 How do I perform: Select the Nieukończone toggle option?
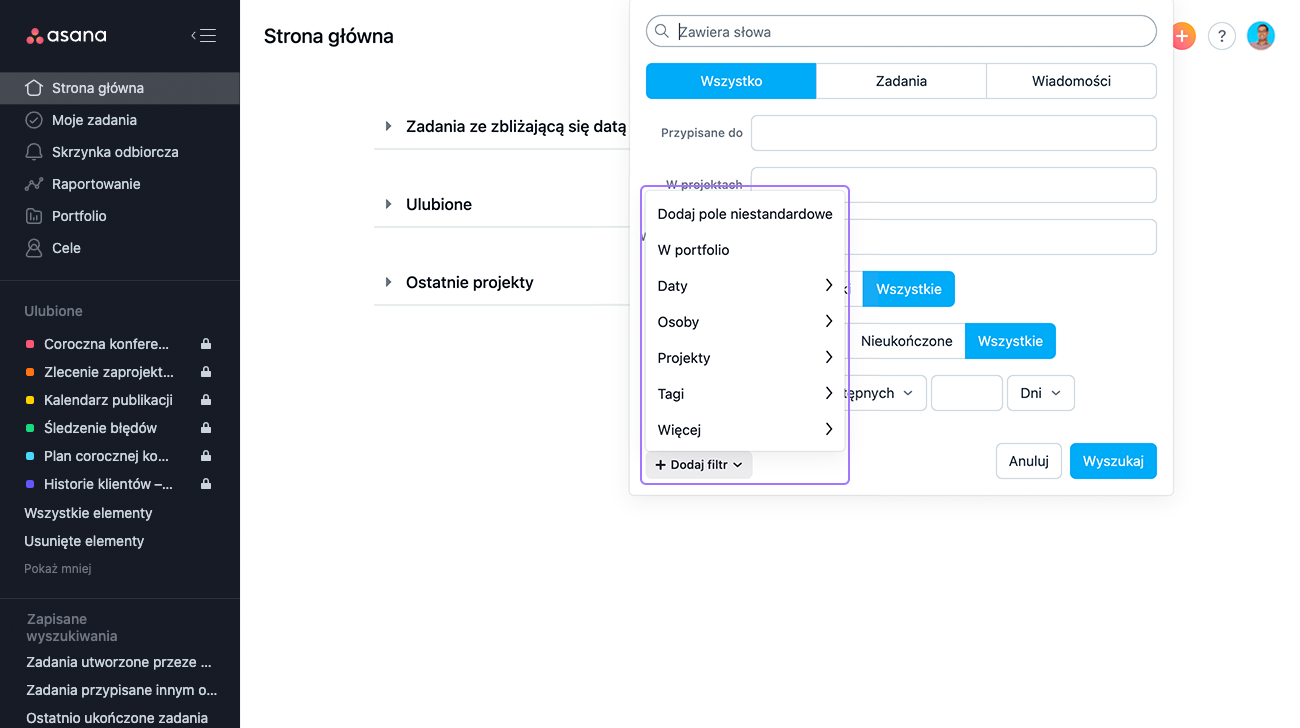tap(906, 341)
